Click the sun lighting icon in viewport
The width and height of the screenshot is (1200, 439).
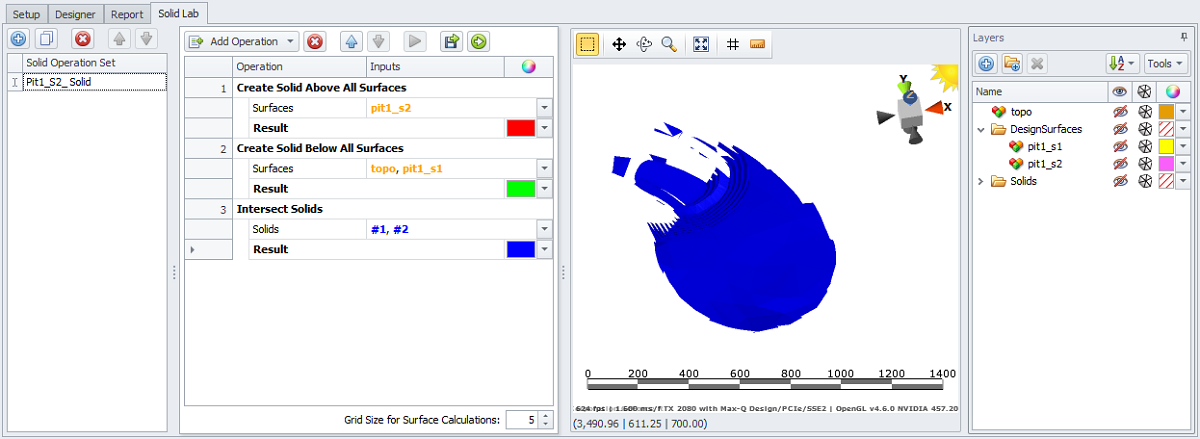943,76
